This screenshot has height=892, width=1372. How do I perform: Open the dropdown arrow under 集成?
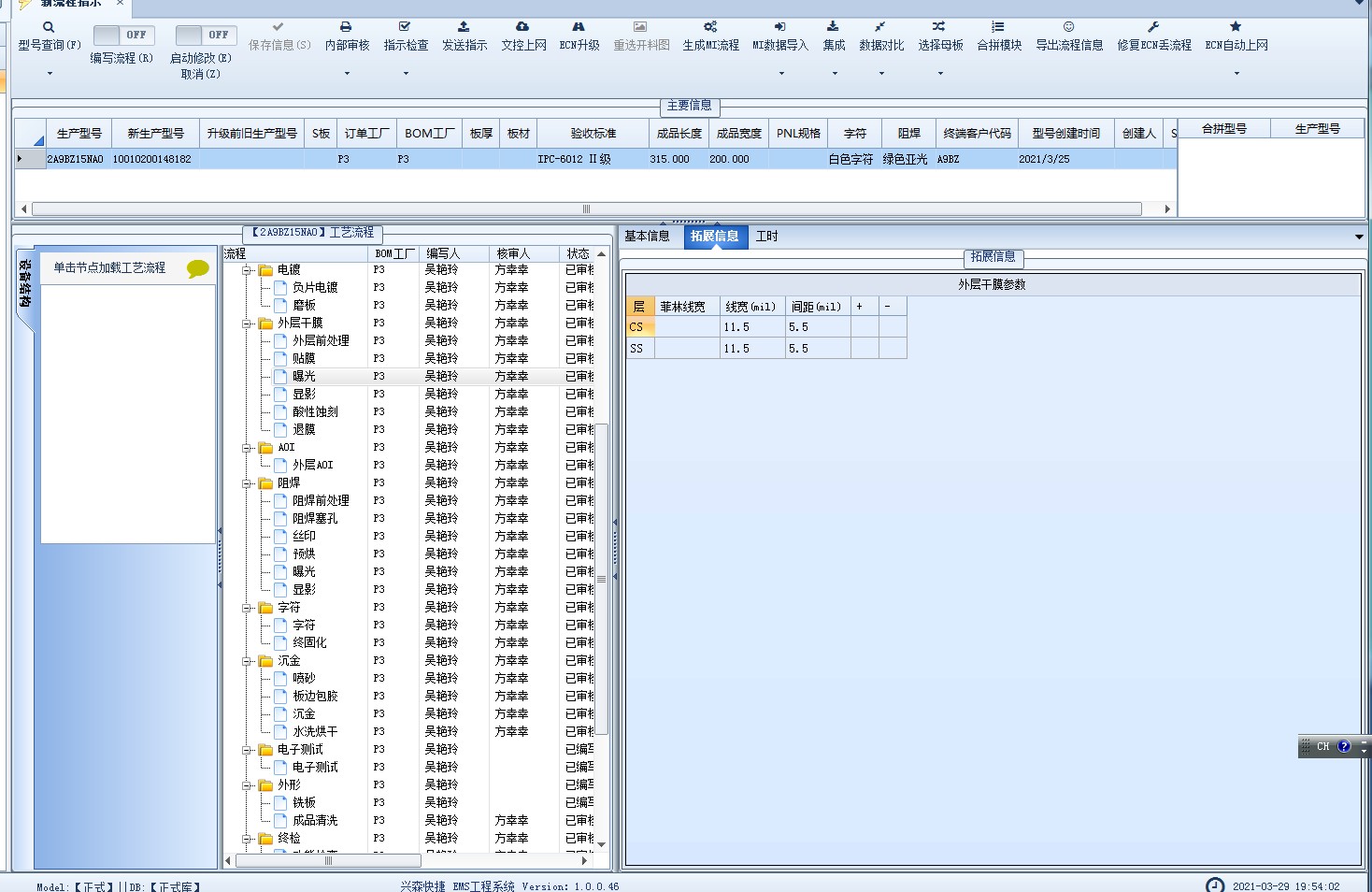835,73
